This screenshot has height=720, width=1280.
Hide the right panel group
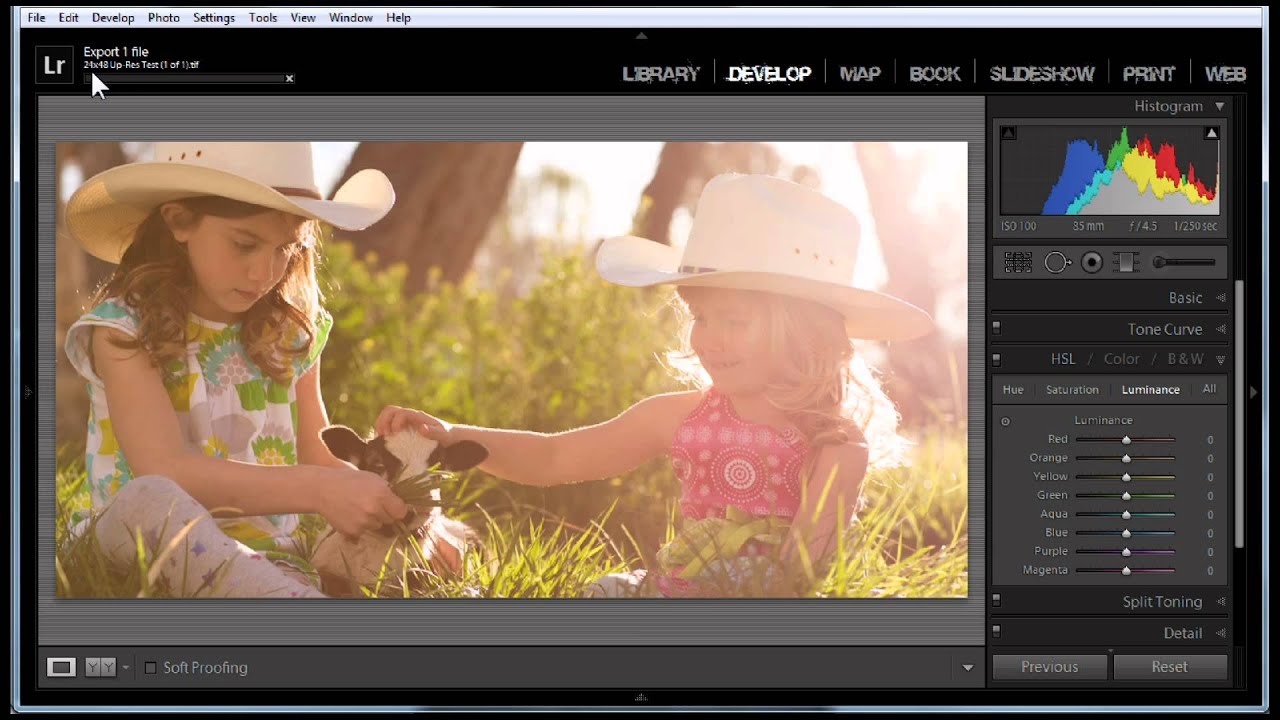[1253, 392]
